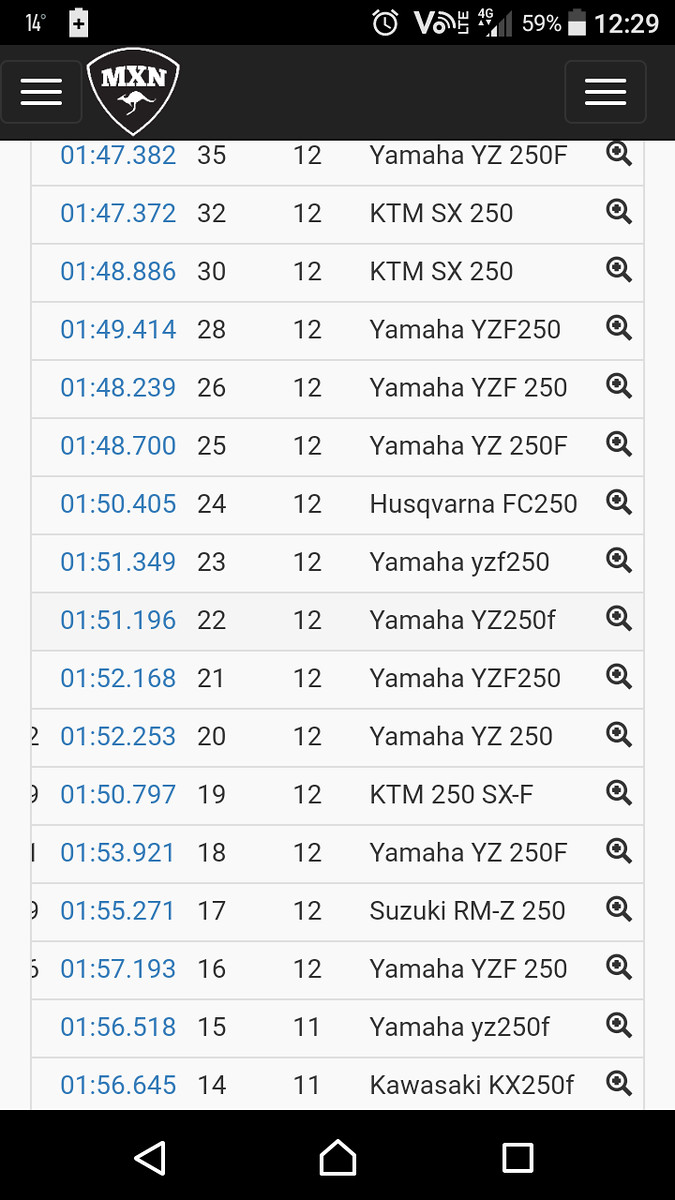Click magnifier for 01:48.886 KTM row
Image resolution: width=675 pixels, height=1200 pixels.
coord(619,270)
